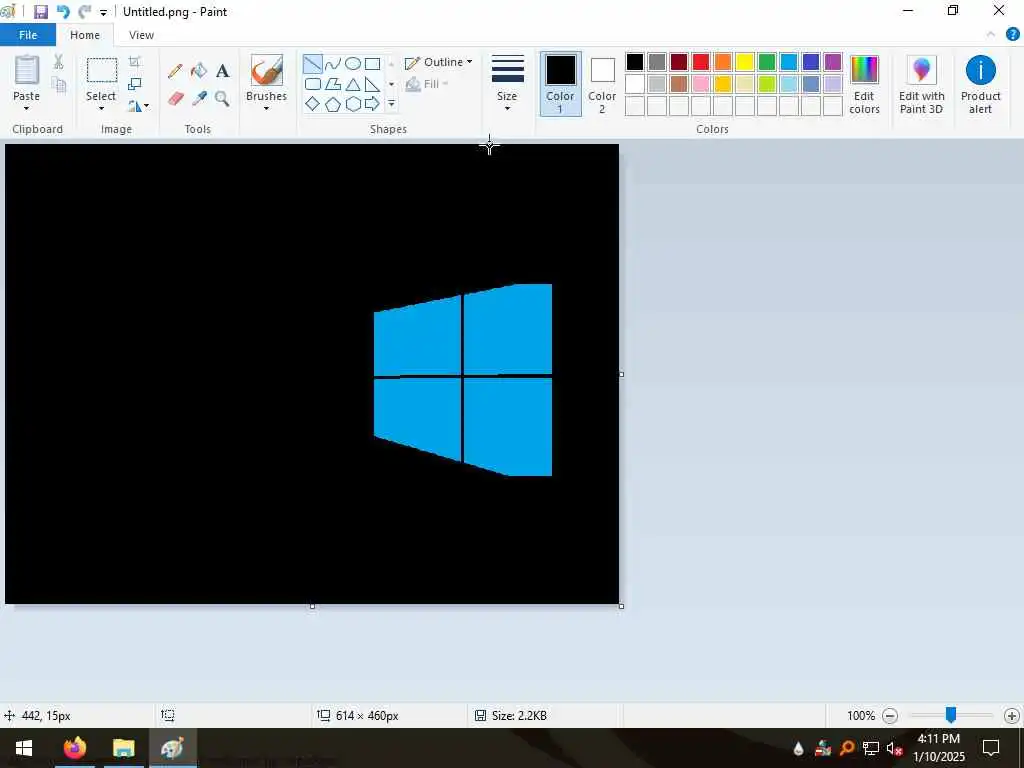The image size is (1024, 768).
Task: Open the Select dropdown arrow
Action: pyautogui.click(x=101, y=108)
